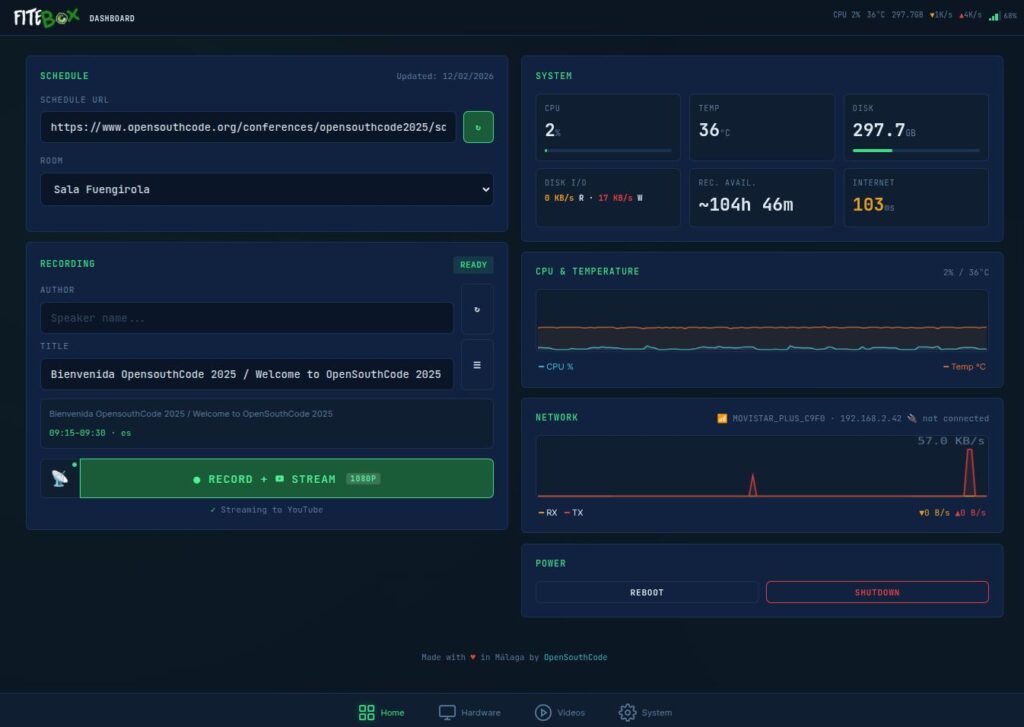The height and width of the screenshot is (727, 1024).
Task: Click the Videos play circle icon
Action: tap(543, 712)
